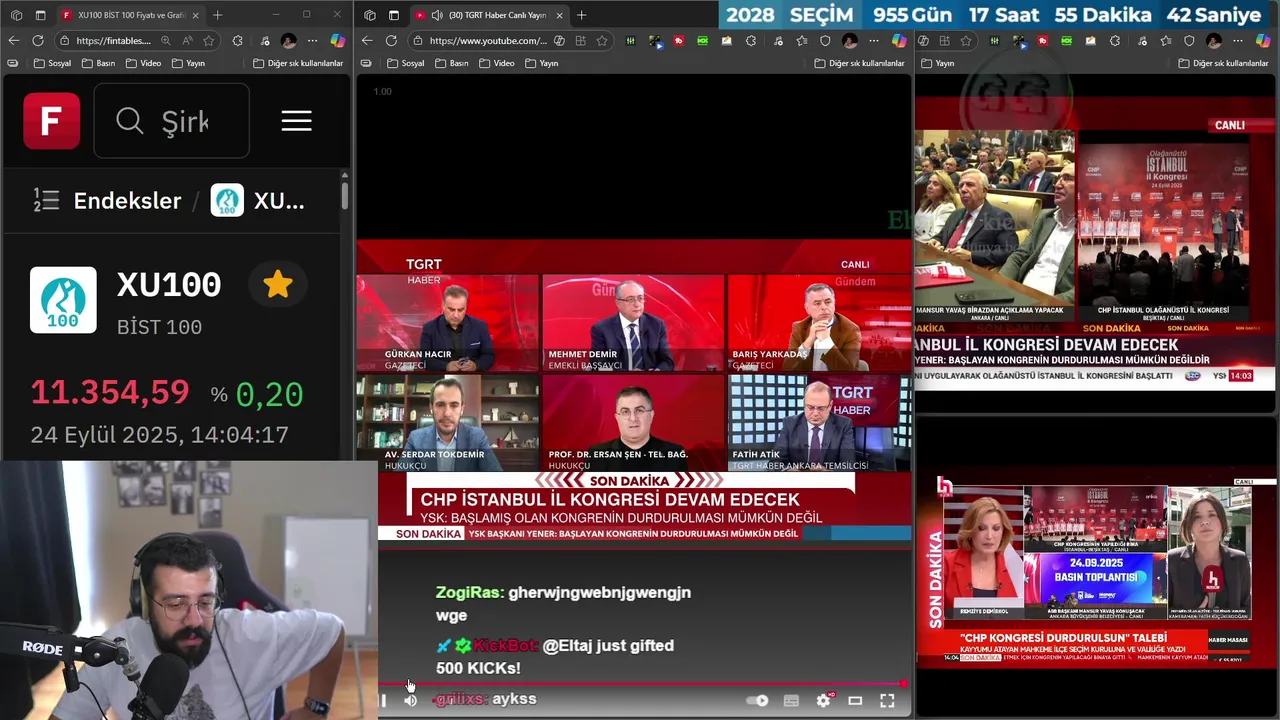Open Copilot in the rightmost window
1280x720 pixels.
click(1263, 41)
